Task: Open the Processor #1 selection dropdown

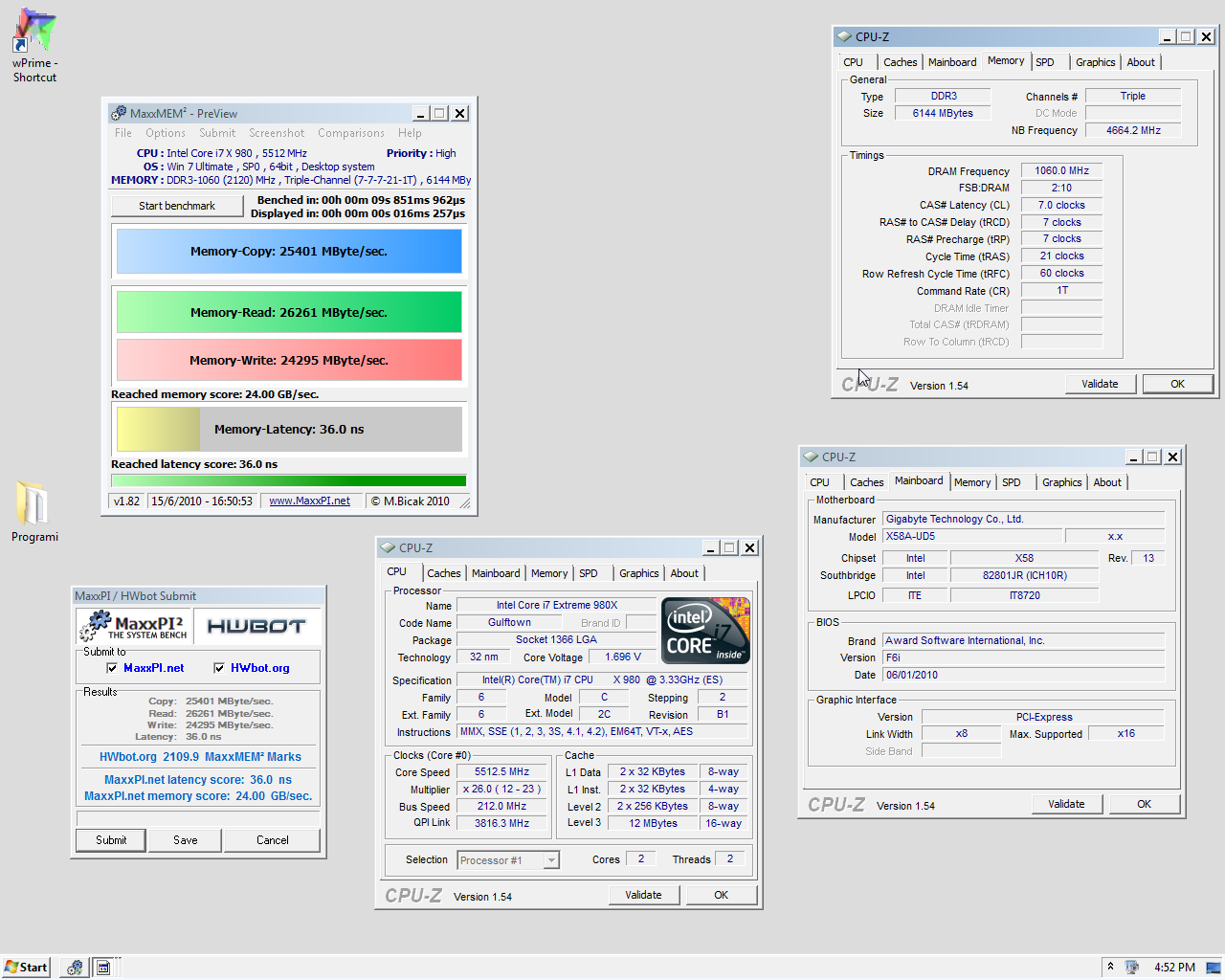Action: 551,860
